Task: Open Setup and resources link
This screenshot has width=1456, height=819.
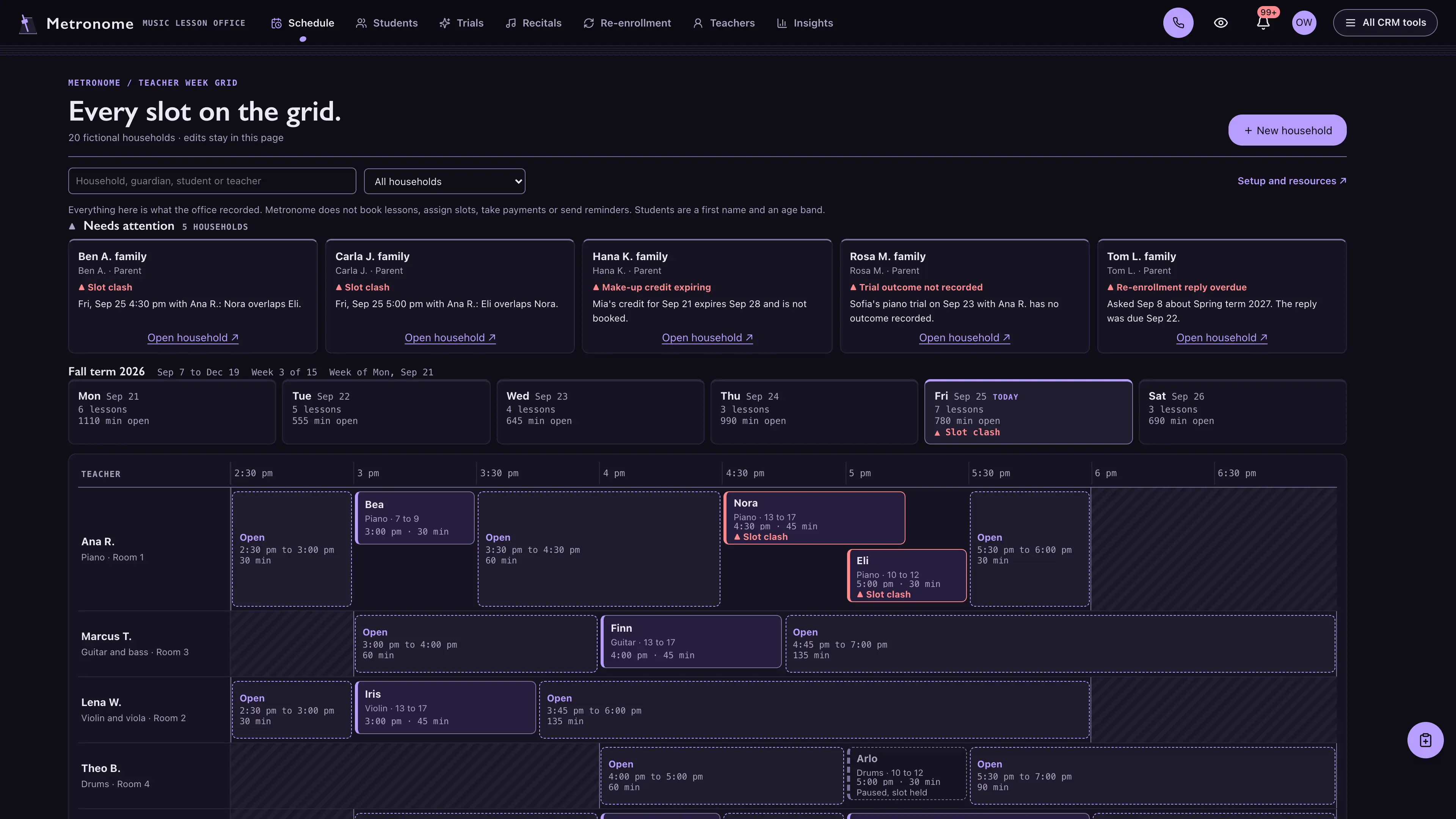Action: pos(1291,181)
